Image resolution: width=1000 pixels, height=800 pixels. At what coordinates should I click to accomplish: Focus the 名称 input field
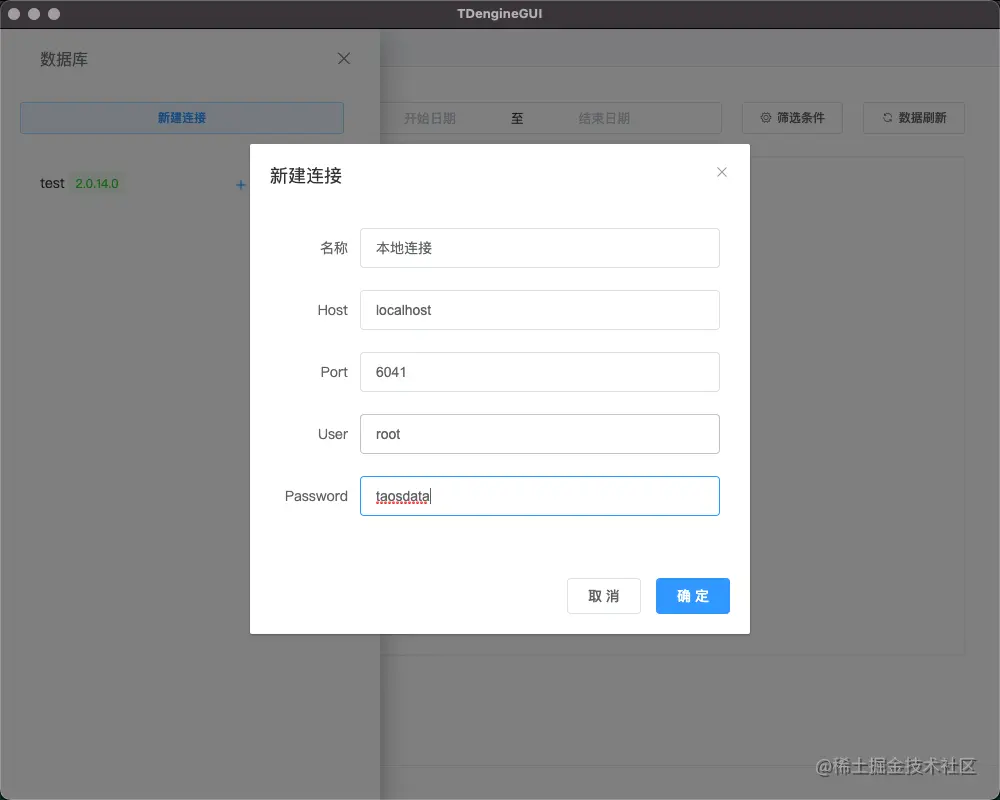tap(540, 248)
